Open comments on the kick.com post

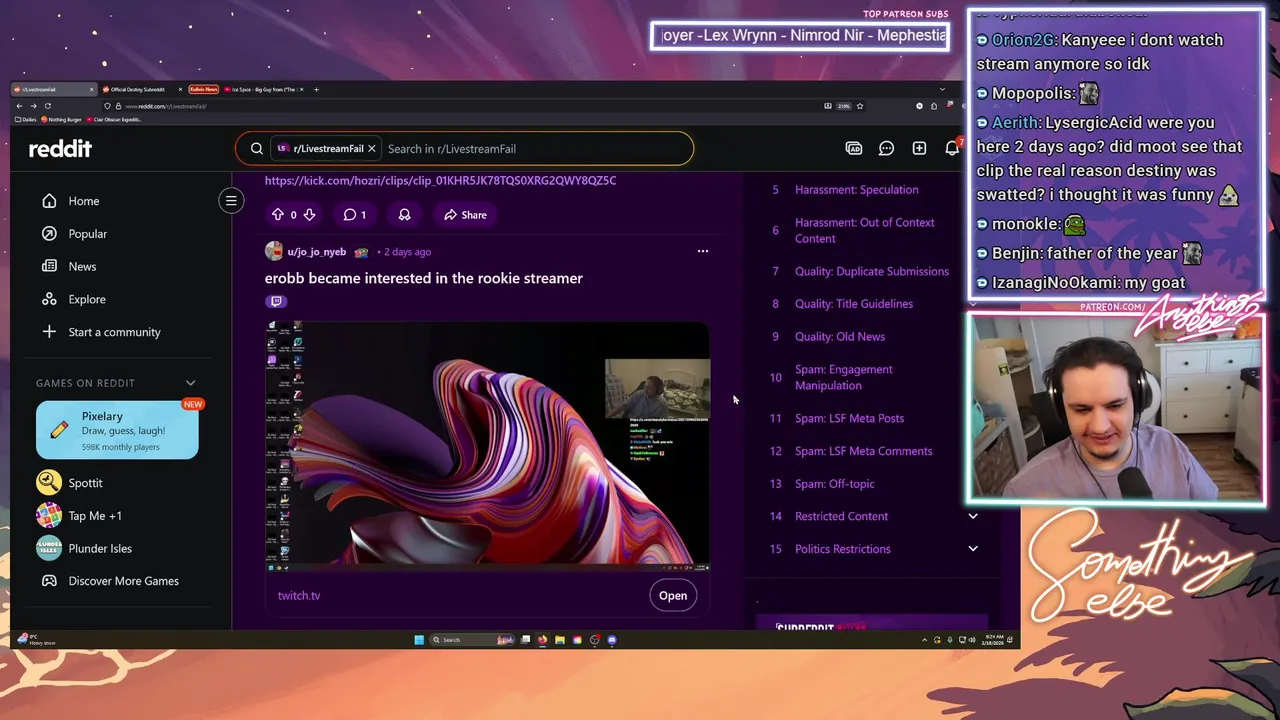click(x=354, y=215)
